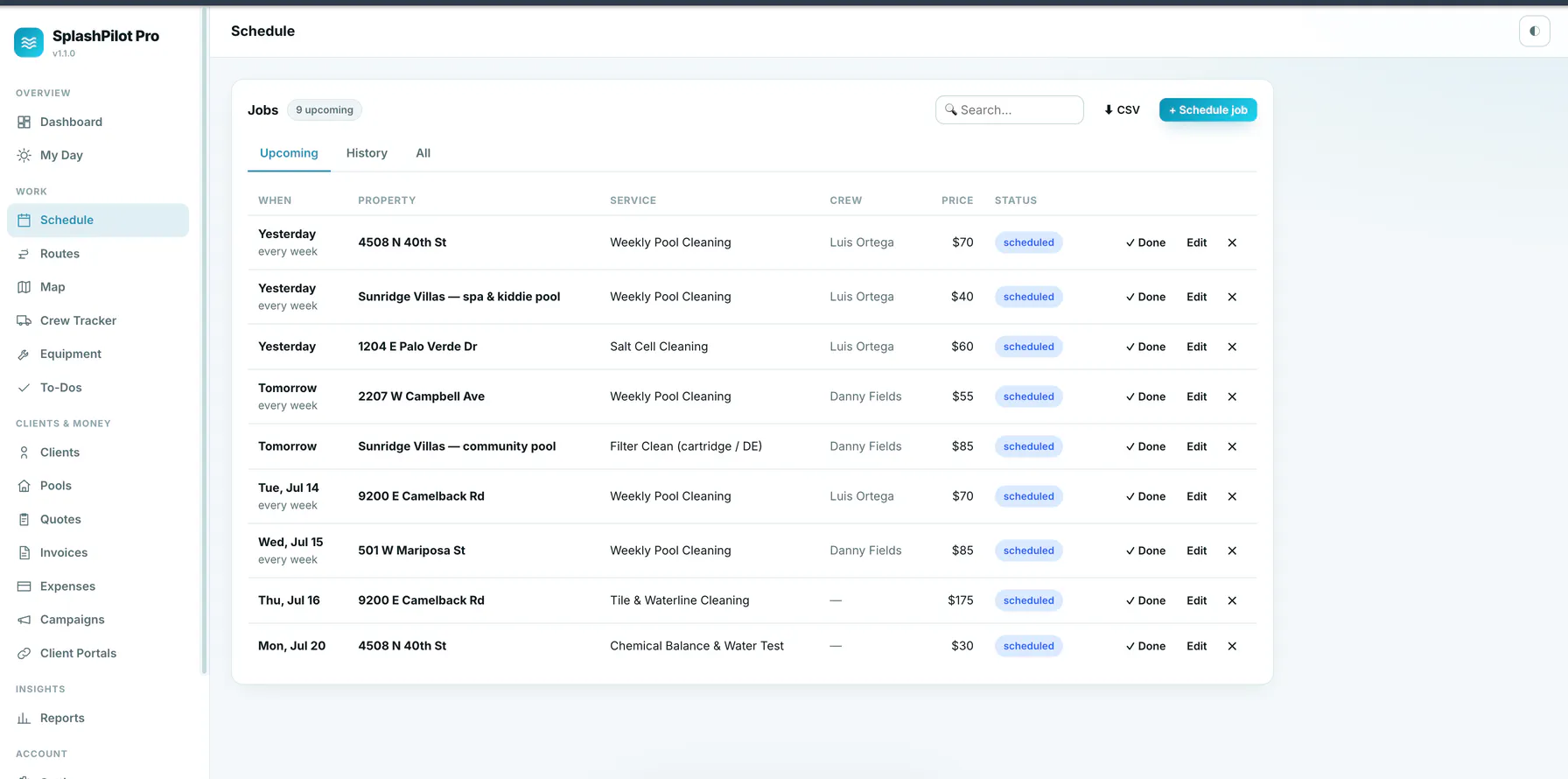Open Campaigns megaphone item
Image resolution: width=1568 pixels, height=779 pixels.
98,620
